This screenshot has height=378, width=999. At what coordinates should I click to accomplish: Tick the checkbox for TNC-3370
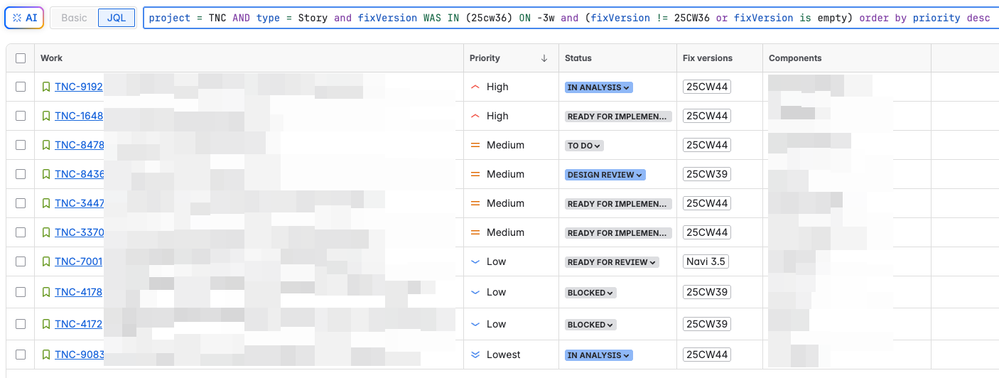[21, 233]
